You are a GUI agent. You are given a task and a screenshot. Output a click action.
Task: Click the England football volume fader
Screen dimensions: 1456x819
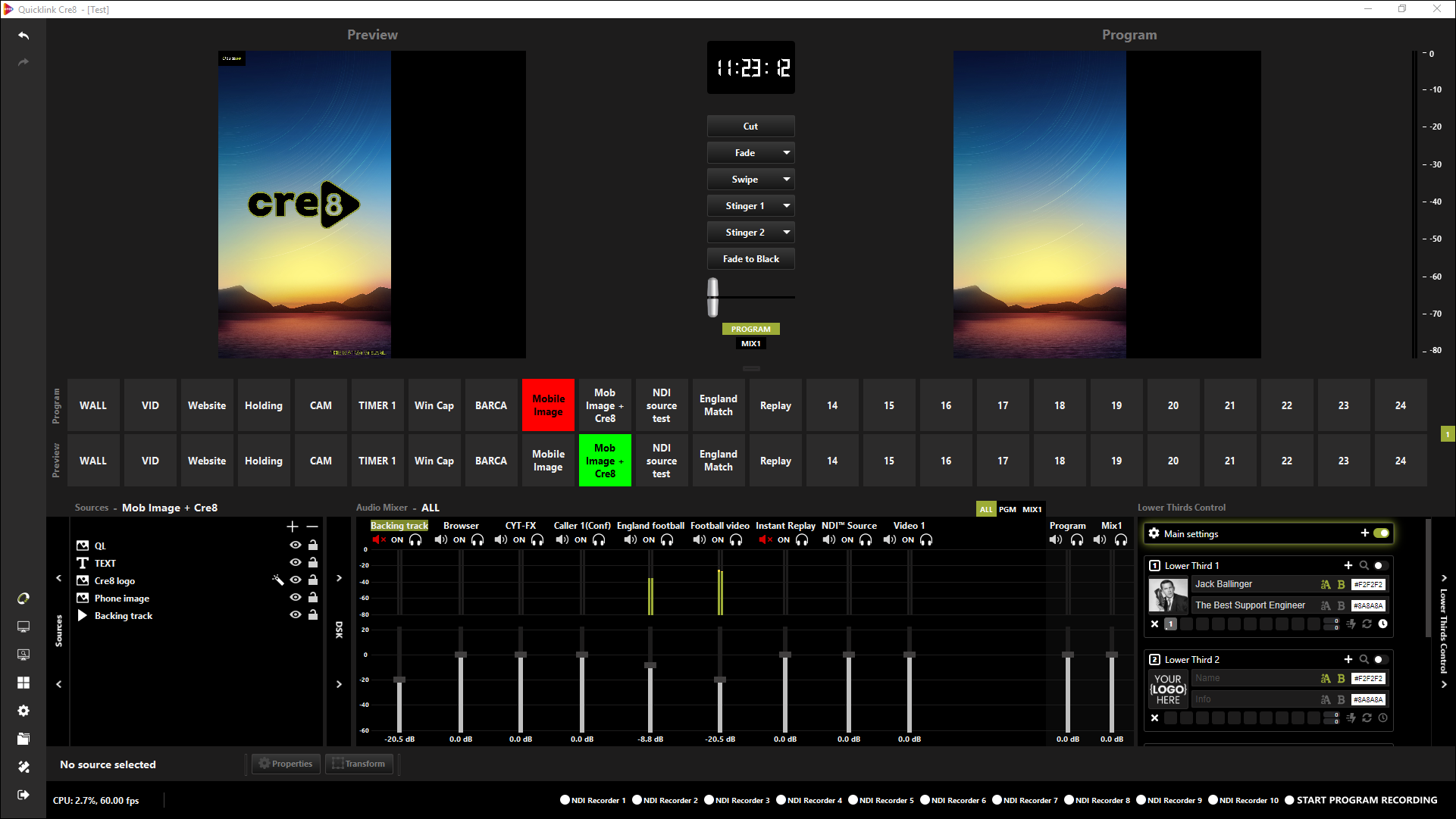pyautogui.click(x=650, y=665)
